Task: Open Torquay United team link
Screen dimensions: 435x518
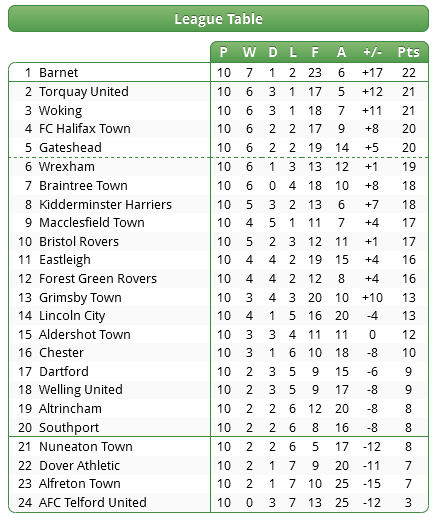Action: 84,92
